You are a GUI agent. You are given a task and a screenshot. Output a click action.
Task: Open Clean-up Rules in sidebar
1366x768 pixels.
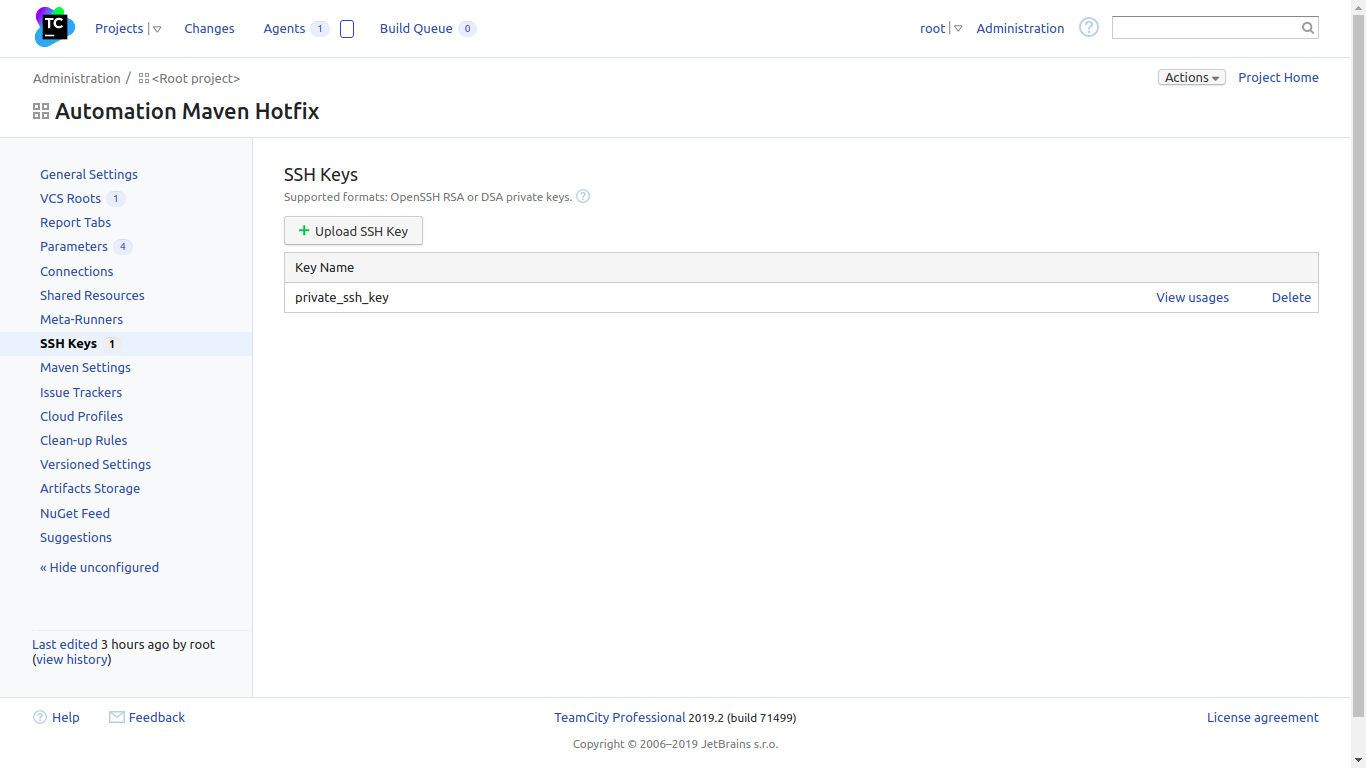pyautogui.click(x=83, y=440)
